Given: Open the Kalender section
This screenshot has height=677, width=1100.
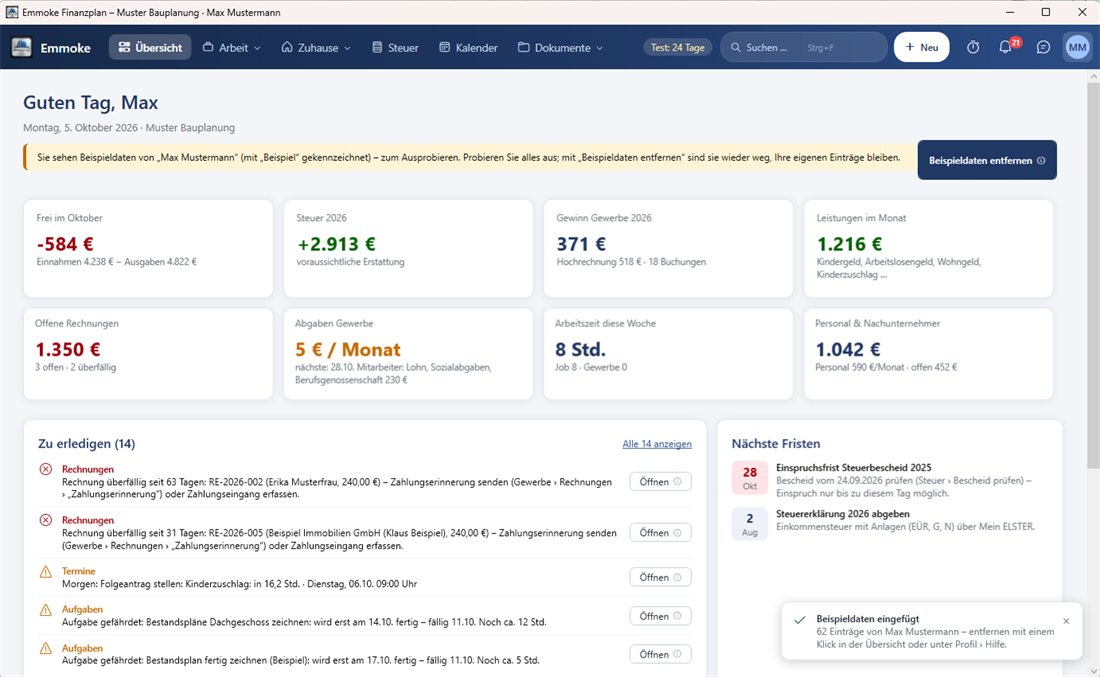Looking at the screenshot, I should click(x=468, y=47).
